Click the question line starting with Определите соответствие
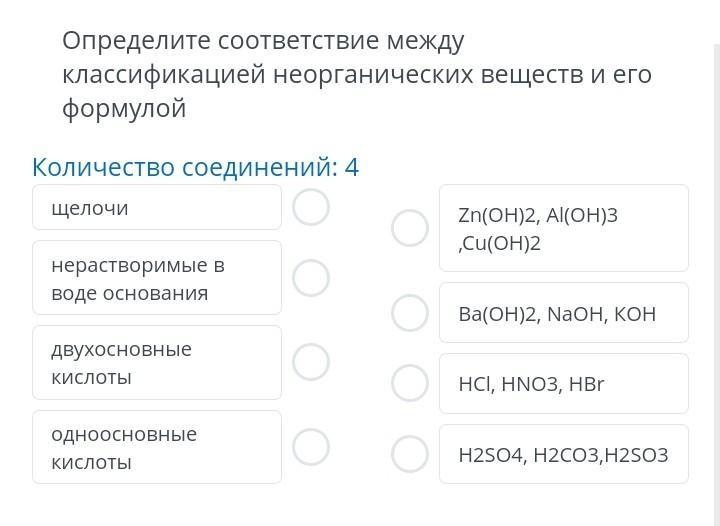Viewport: 720px width, 526px height. click(263, 41)
